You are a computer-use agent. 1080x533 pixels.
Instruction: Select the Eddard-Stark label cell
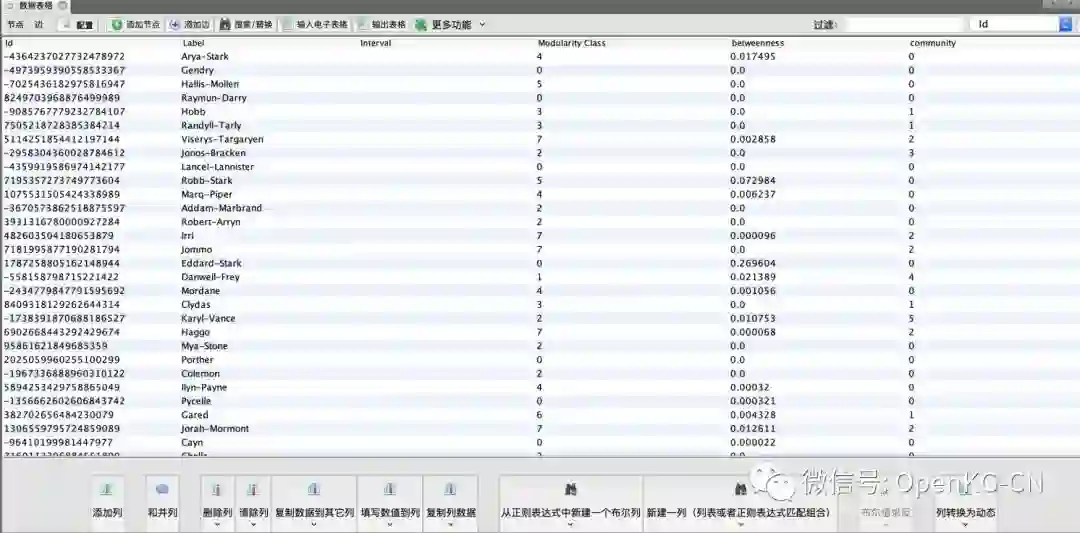coord(211,263)
